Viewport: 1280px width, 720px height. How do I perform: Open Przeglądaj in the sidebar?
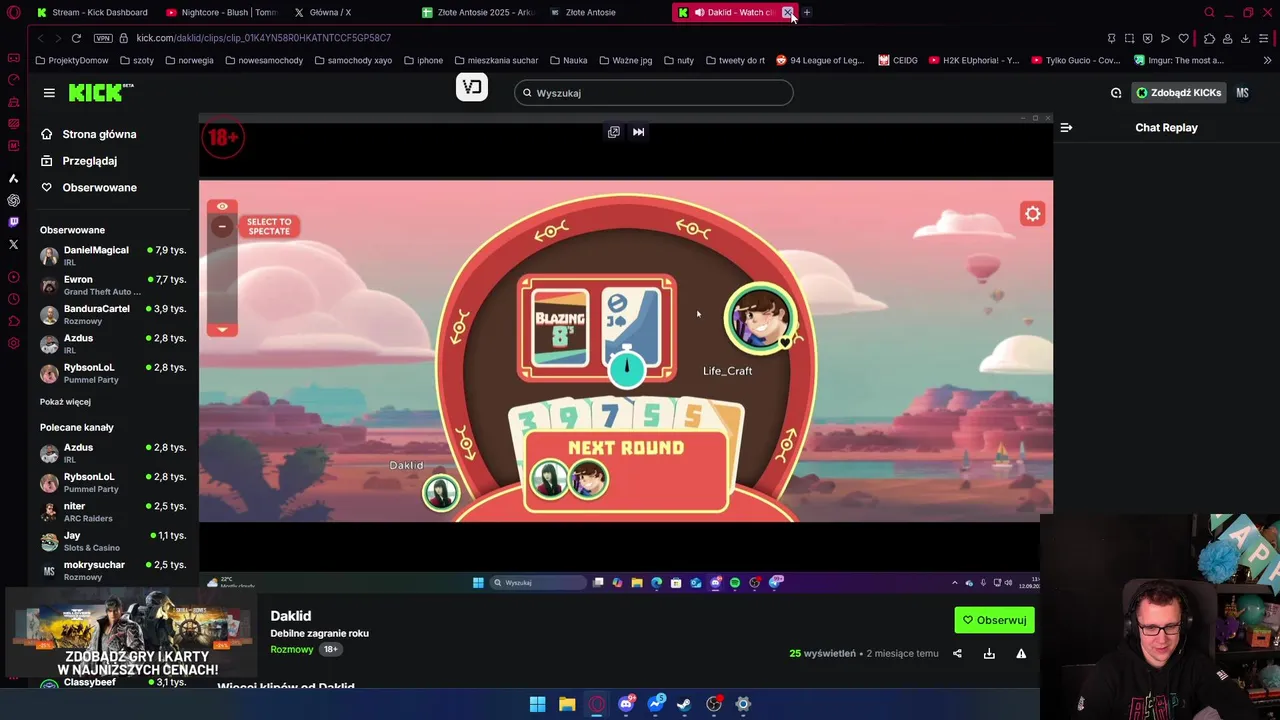pyautogui.click(x=89, y=161)
